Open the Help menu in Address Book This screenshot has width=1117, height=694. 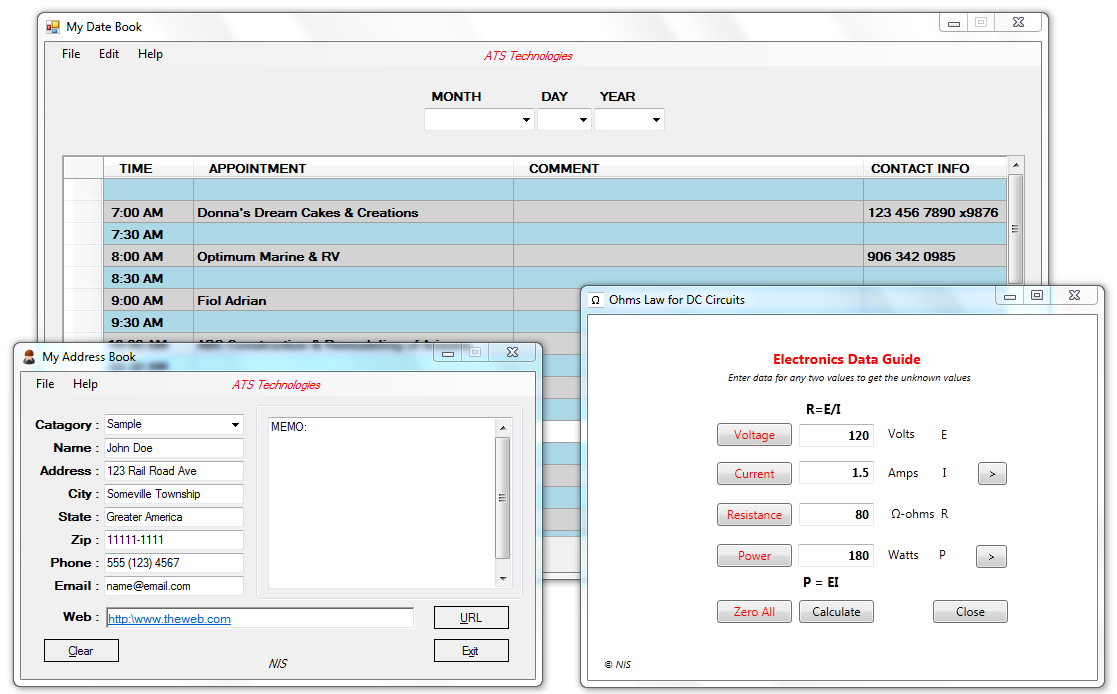(x=86, y=384)
